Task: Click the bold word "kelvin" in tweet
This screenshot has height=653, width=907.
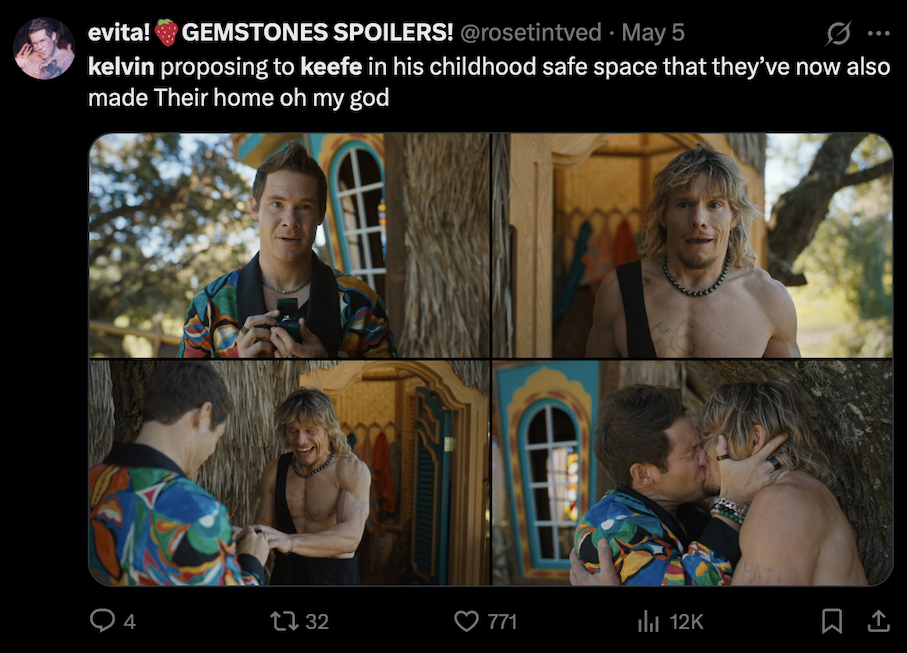Action: click(x=121, y=68)
